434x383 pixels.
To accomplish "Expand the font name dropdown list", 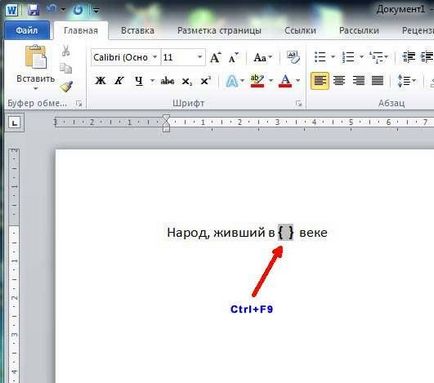I will [155, 57].
